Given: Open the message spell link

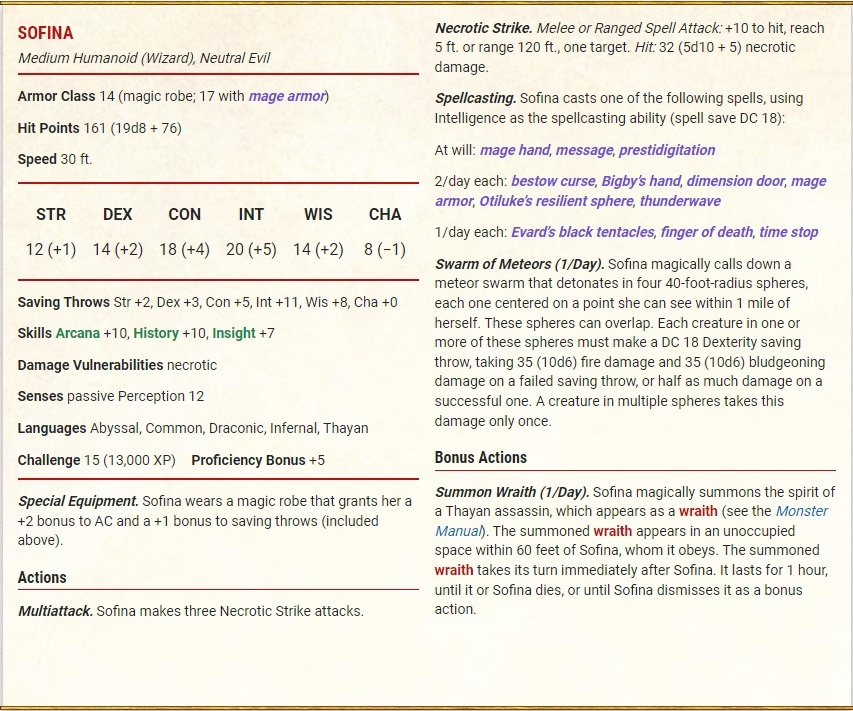Looking at the screenshot, I should pyautogui.click(x=584, y=150).
